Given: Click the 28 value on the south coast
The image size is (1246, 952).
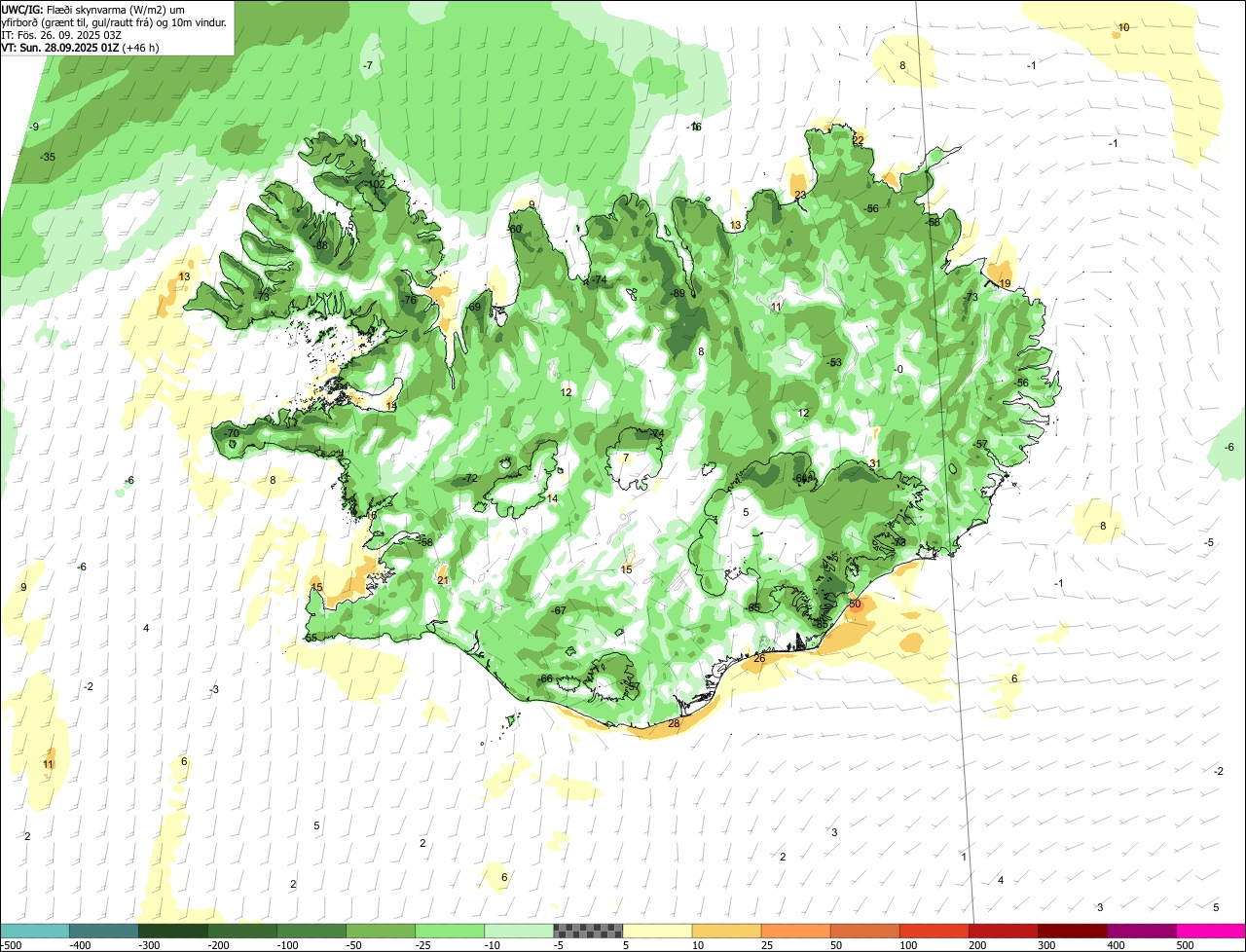Looking at the screenshot, I should (x=674, y=723).
